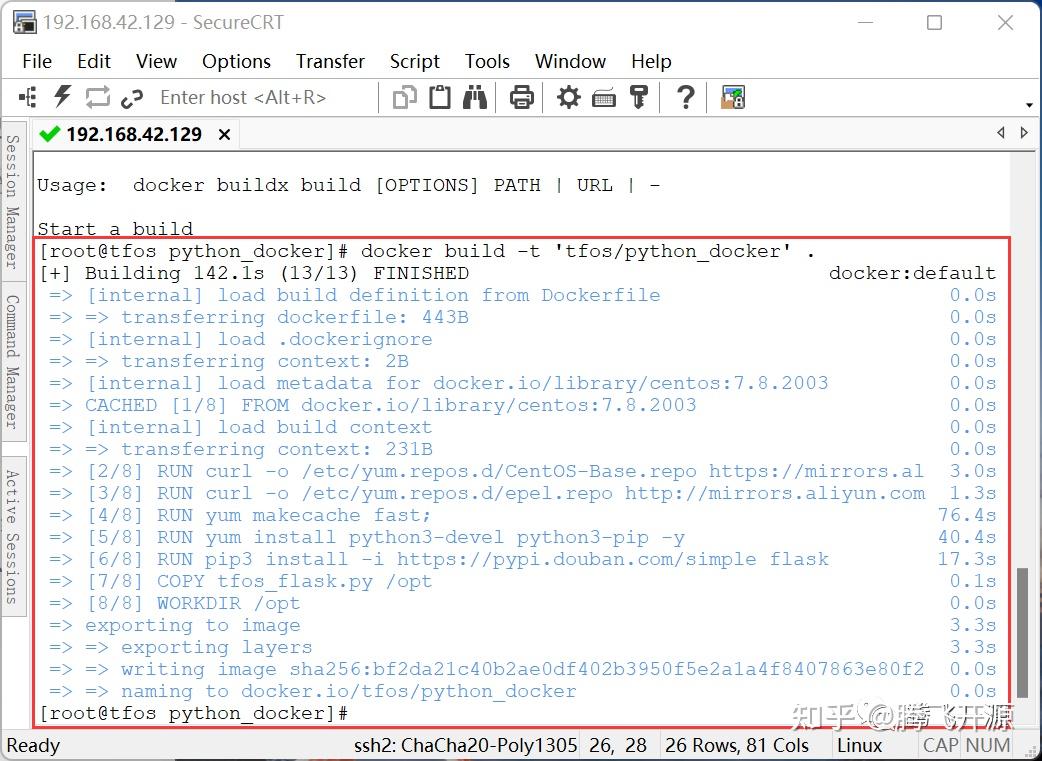Click the right tab-scroll arrow button
The image size is (1042, 761).
1025,131
